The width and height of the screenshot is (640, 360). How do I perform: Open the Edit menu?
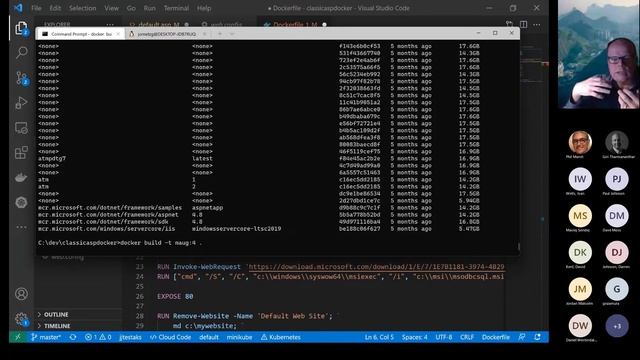(55, 8)
